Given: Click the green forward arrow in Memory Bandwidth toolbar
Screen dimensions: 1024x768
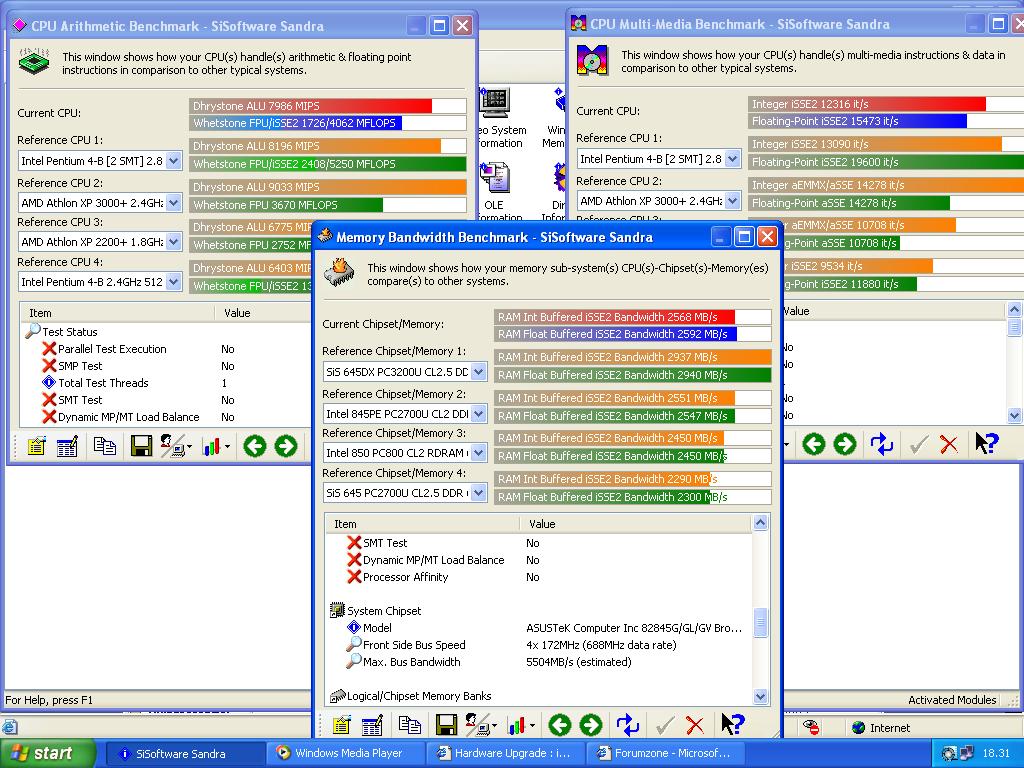Looking at the screenshot, I should pyautogui.click(x=591, y=724).
